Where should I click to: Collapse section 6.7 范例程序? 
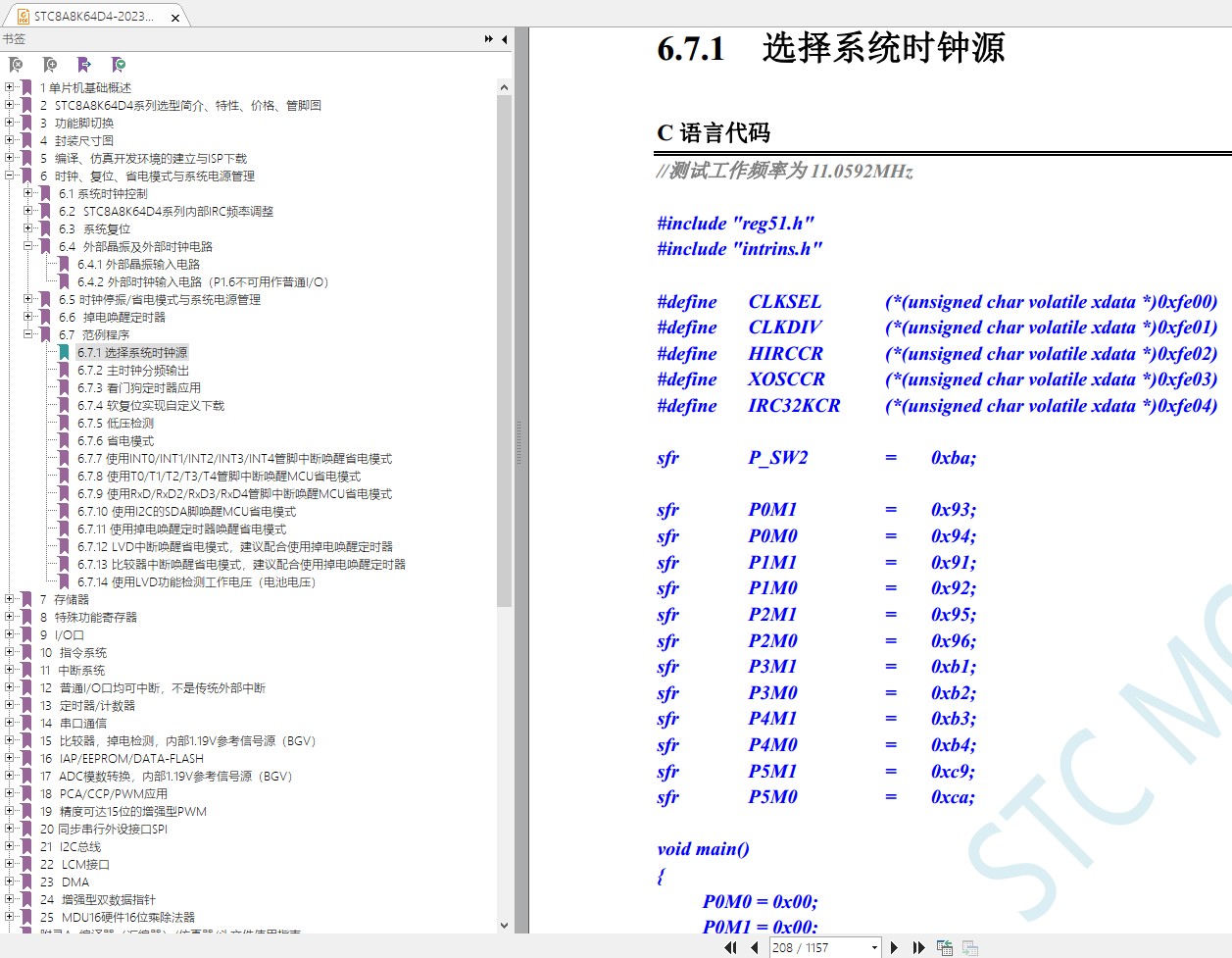(x=28, y=334)
